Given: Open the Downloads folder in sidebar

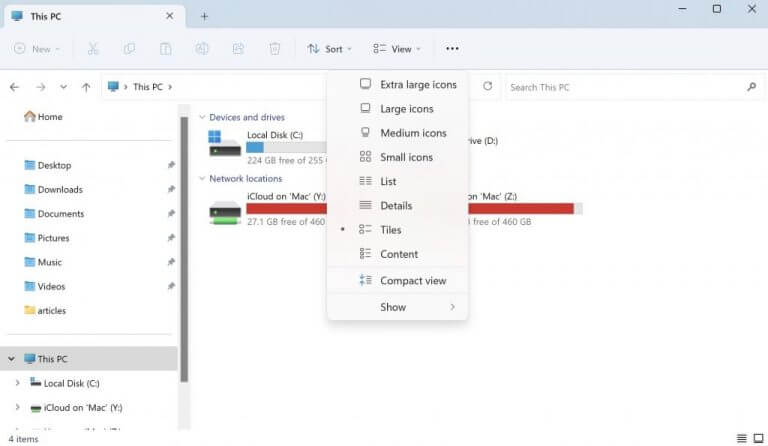Looking at the screenshot, I should pos(60,189).
